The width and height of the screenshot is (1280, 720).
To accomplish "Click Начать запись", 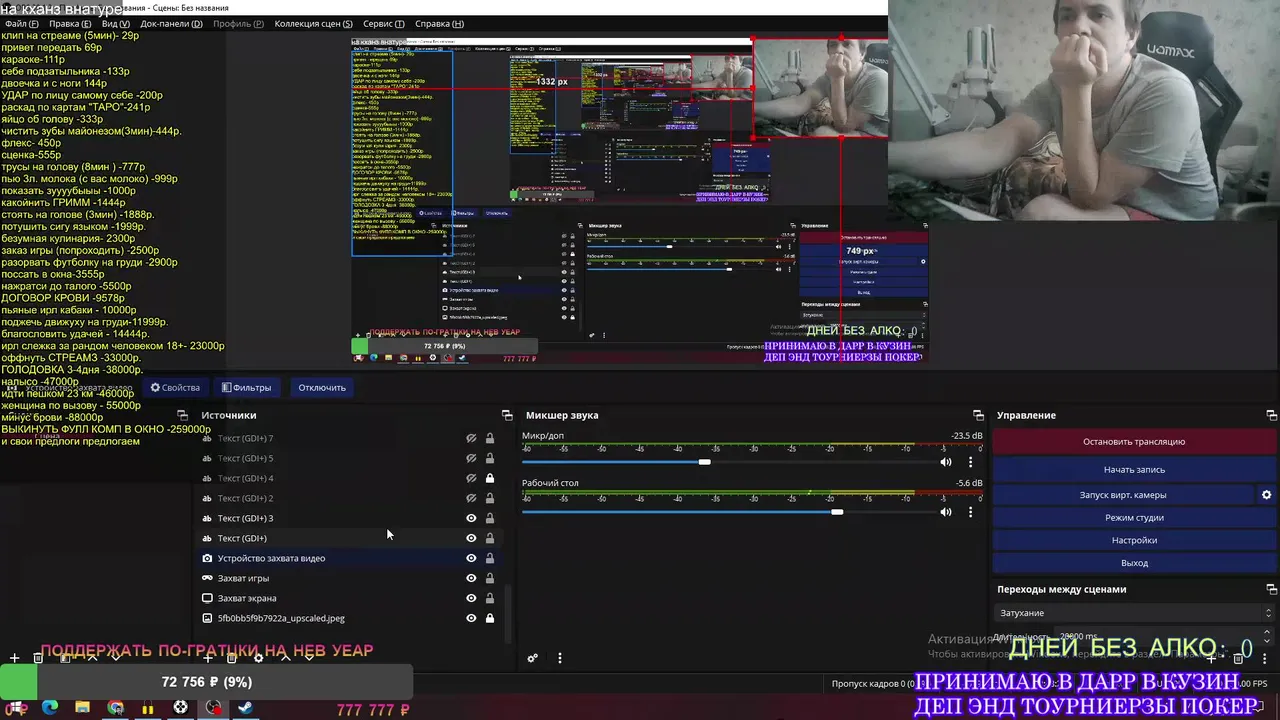I will pyautogui.click(x=1134, y=469).
